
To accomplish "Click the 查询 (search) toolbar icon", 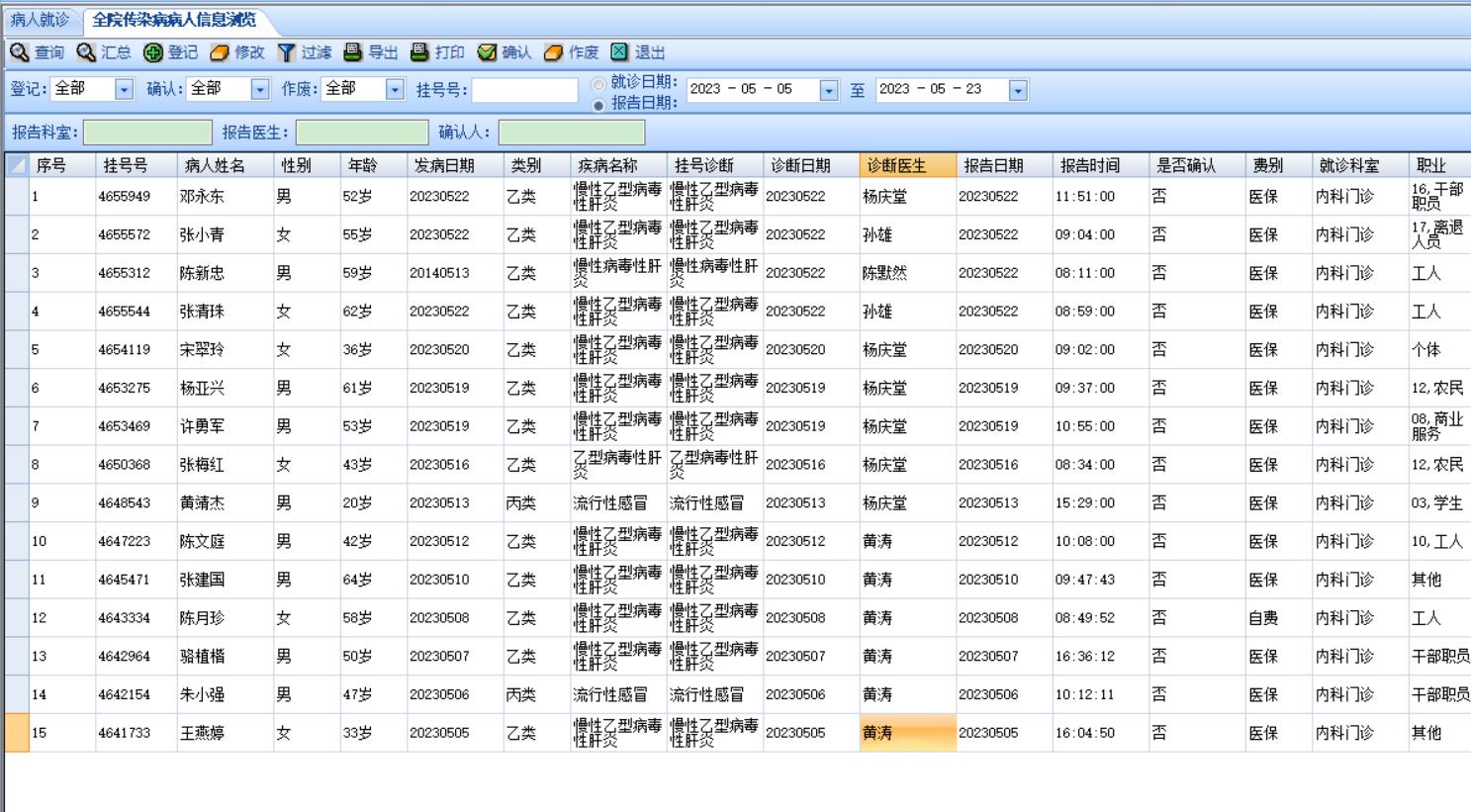I will pyautogui.click(x=20, y=52).
